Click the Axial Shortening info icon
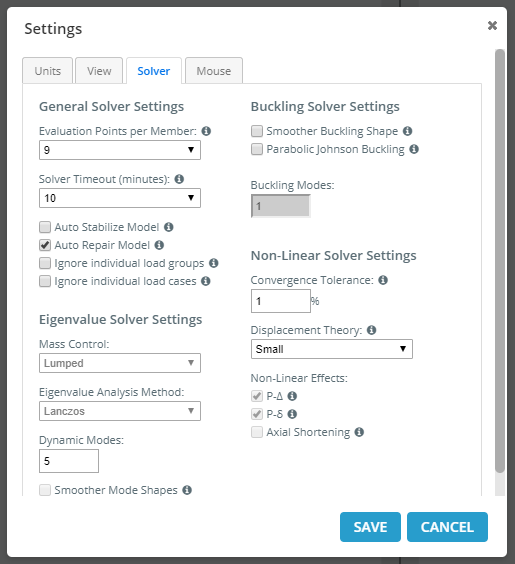The image size is (515, 564). 359,432
